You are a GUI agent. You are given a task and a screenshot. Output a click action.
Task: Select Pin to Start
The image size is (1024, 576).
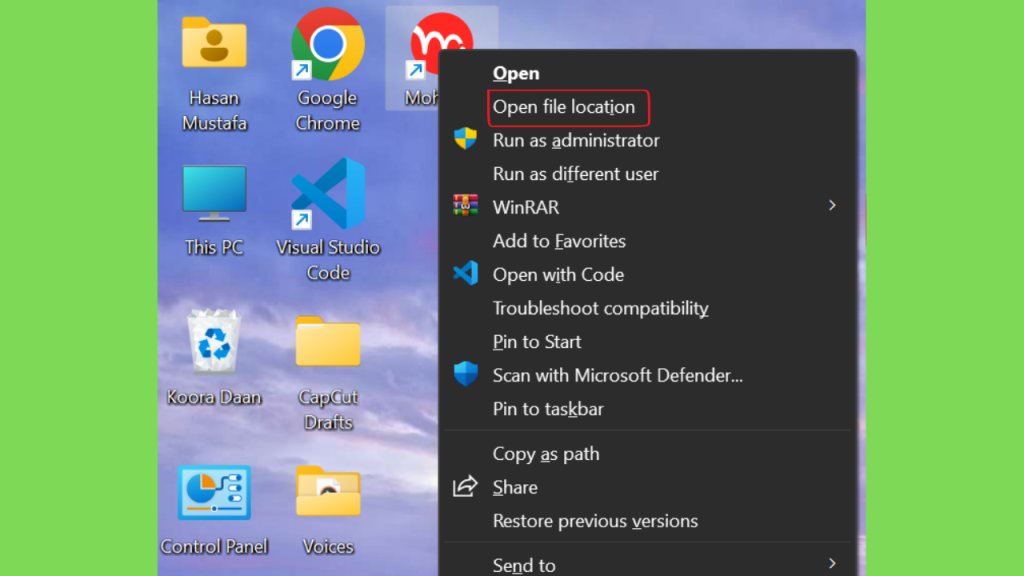coord(537,342)
